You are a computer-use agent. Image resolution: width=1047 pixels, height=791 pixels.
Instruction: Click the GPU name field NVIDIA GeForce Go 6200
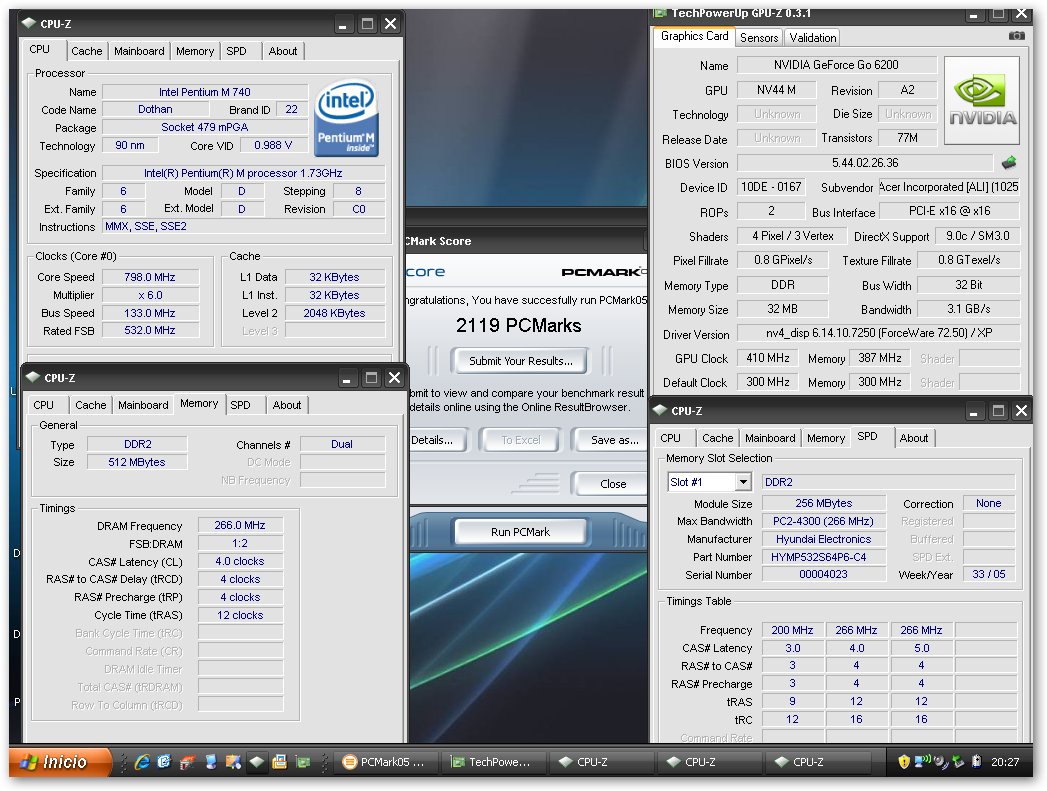pyautogui.click(x=836, y=65)
